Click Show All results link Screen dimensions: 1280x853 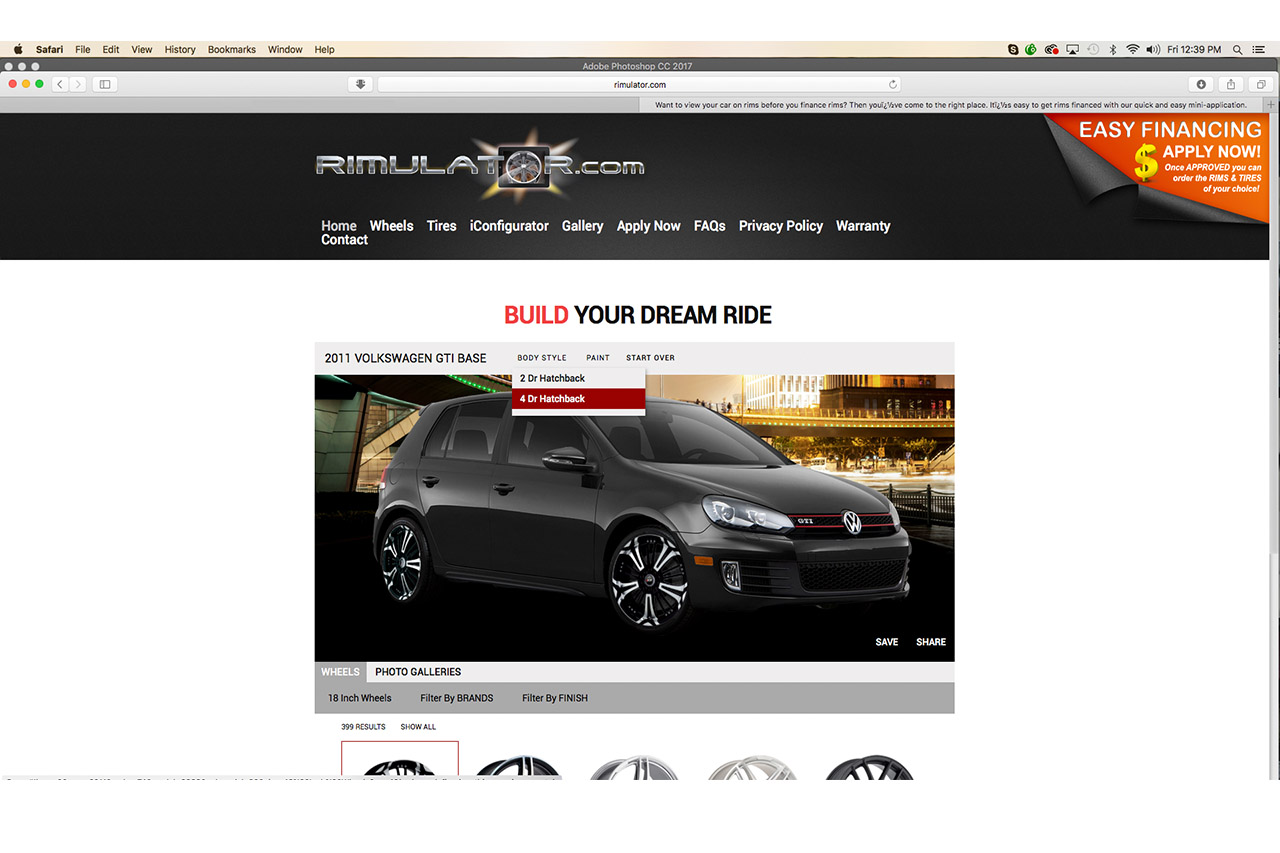418,727
